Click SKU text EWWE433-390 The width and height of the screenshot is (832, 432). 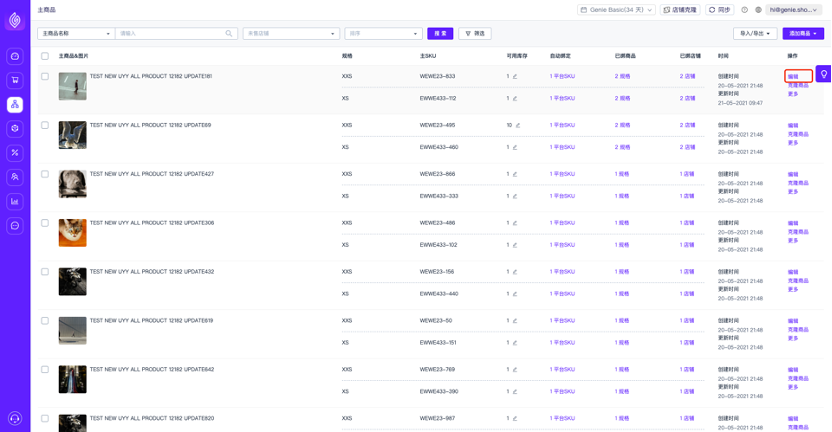pos(439,391)
